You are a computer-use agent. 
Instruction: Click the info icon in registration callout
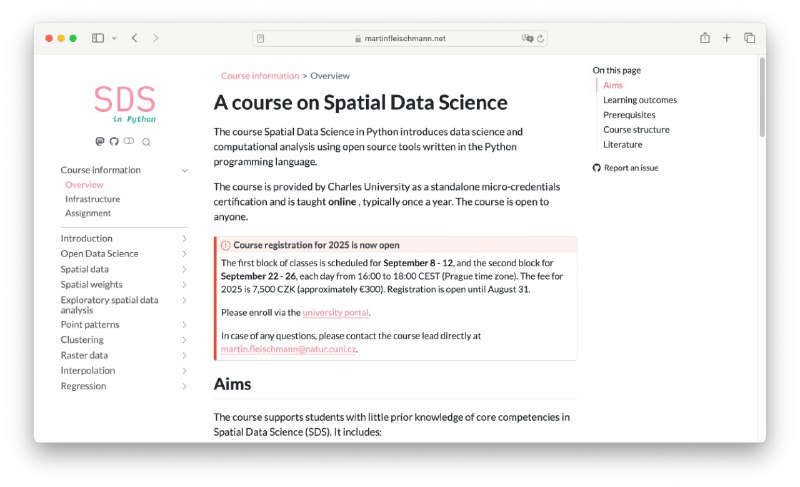tap(226, 245)
